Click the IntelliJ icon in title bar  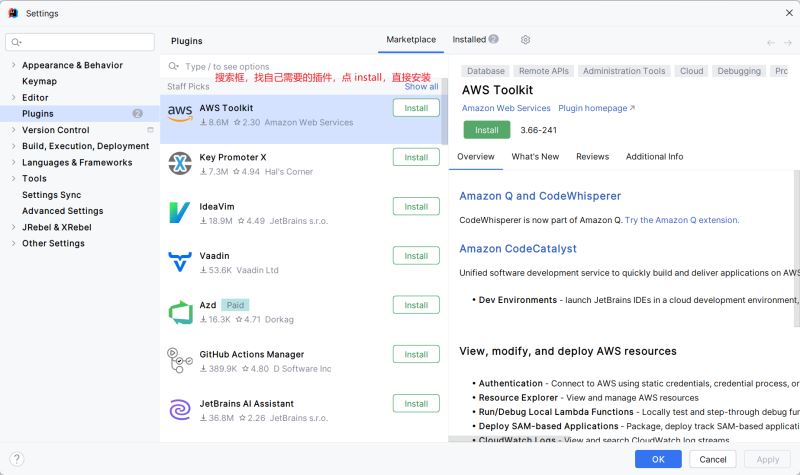tap(13, 13)
